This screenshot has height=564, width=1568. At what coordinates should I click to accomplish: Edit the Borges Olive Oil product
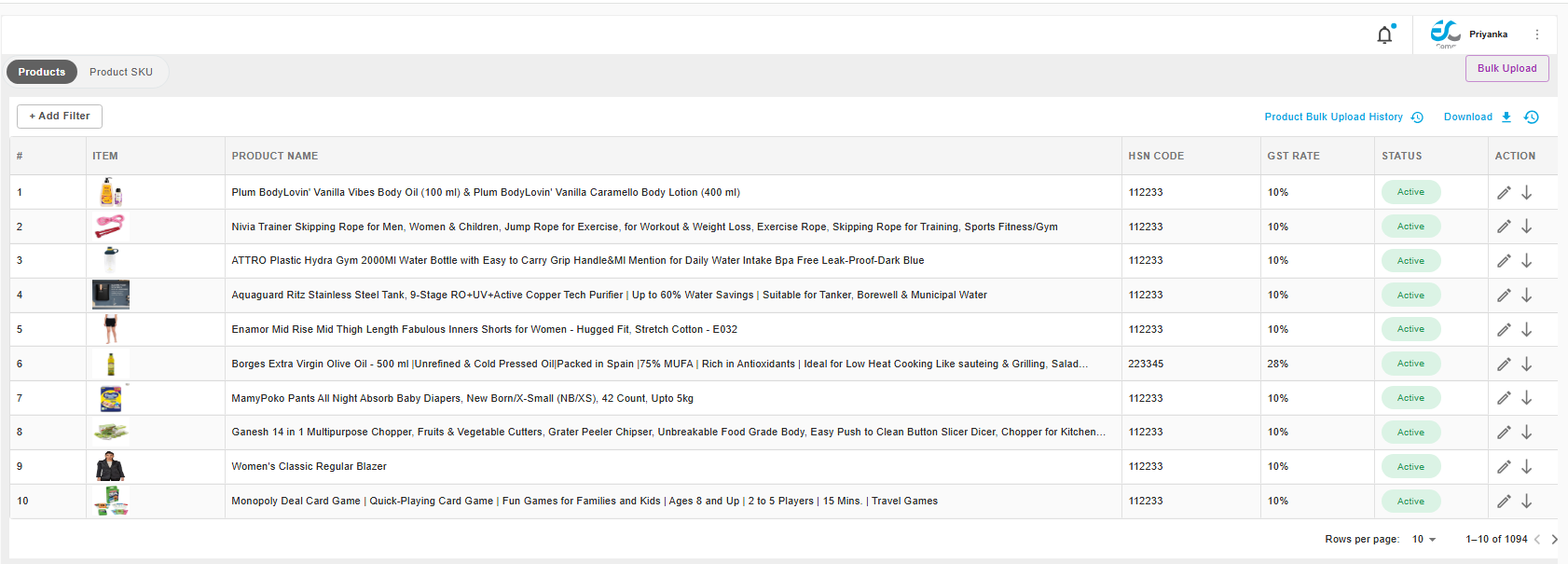pos(1504,365)
